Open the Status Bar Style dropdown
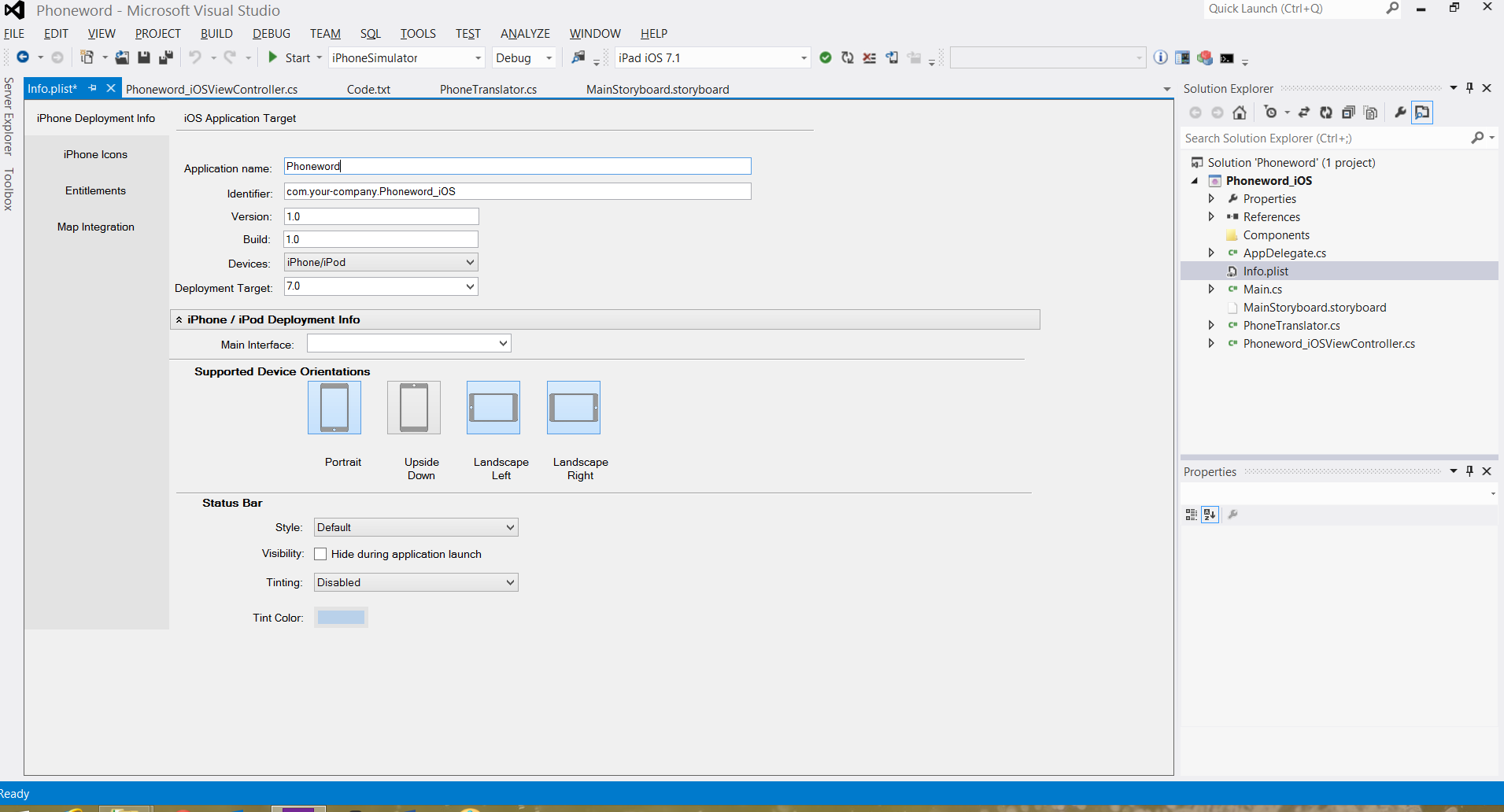This screenshot has width=1504, height=812. coord(416,528)
